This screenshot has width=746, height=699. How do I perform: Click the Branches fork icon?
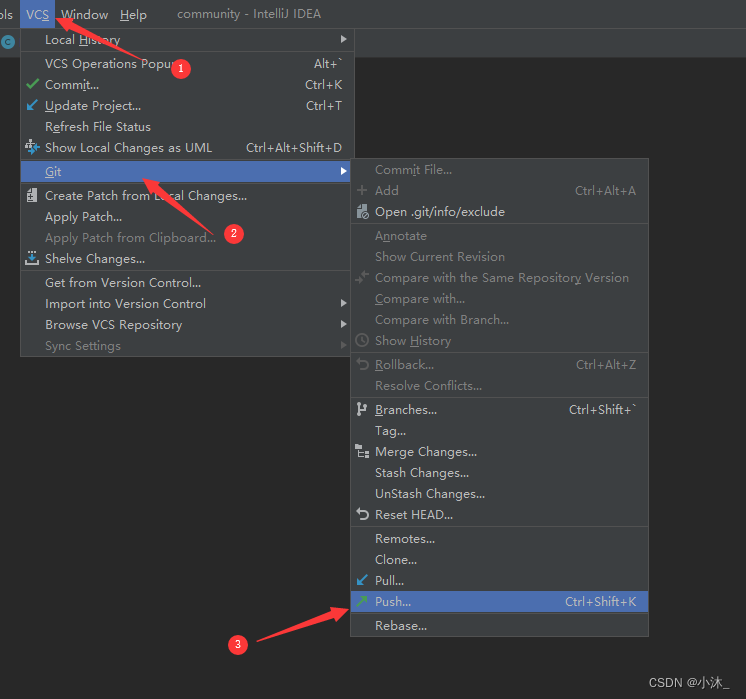click(362, 409)
